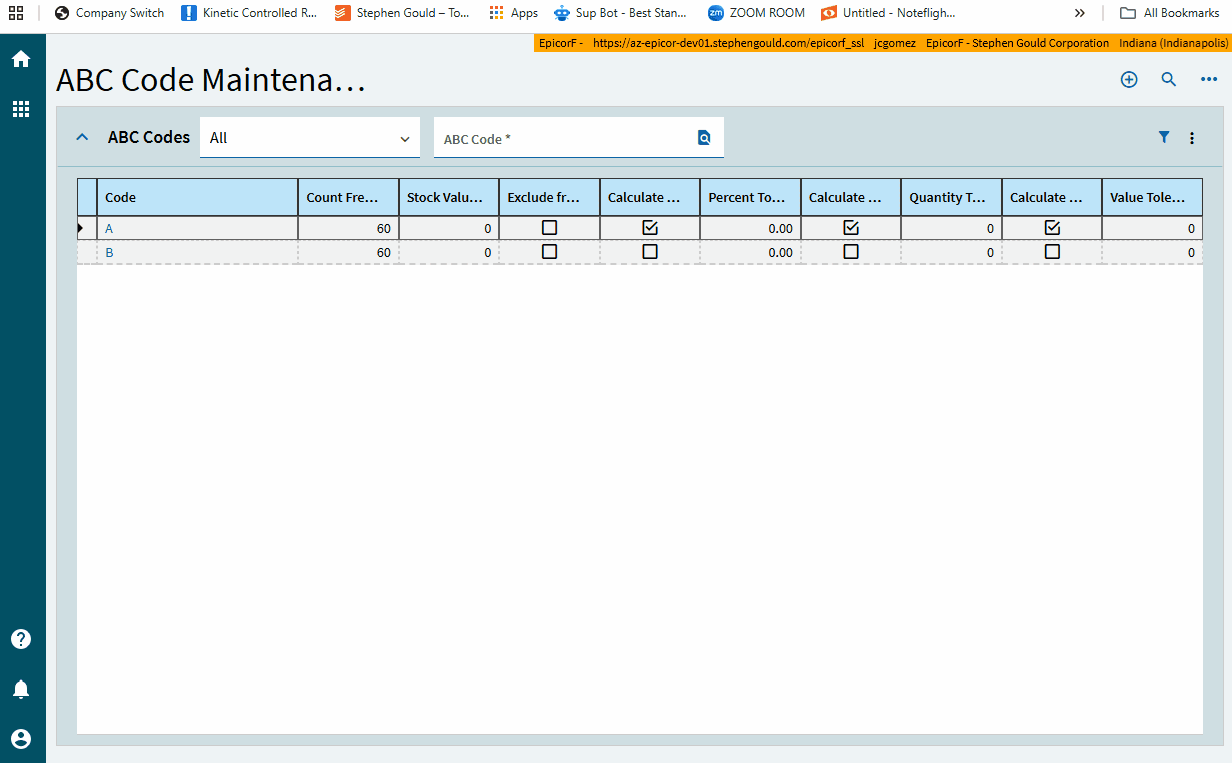The height and width of the screenshot is (763, 1232).
Task: Select row A using row selector arrow
Action: 86,228
